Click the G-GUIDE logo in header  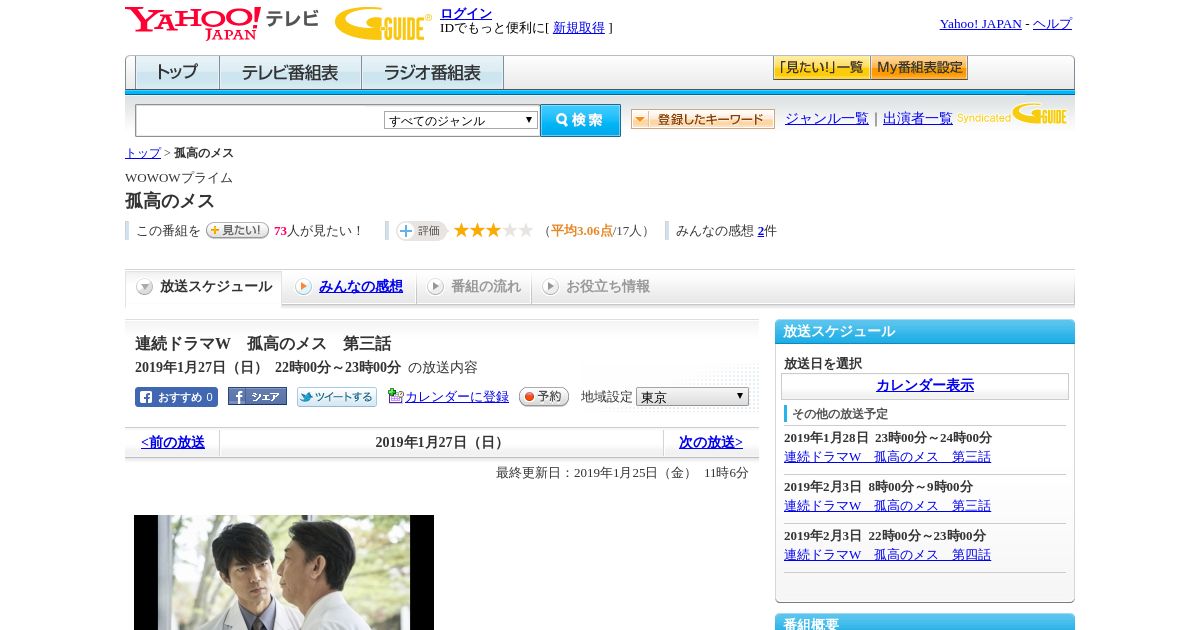[x=383, y=23]
